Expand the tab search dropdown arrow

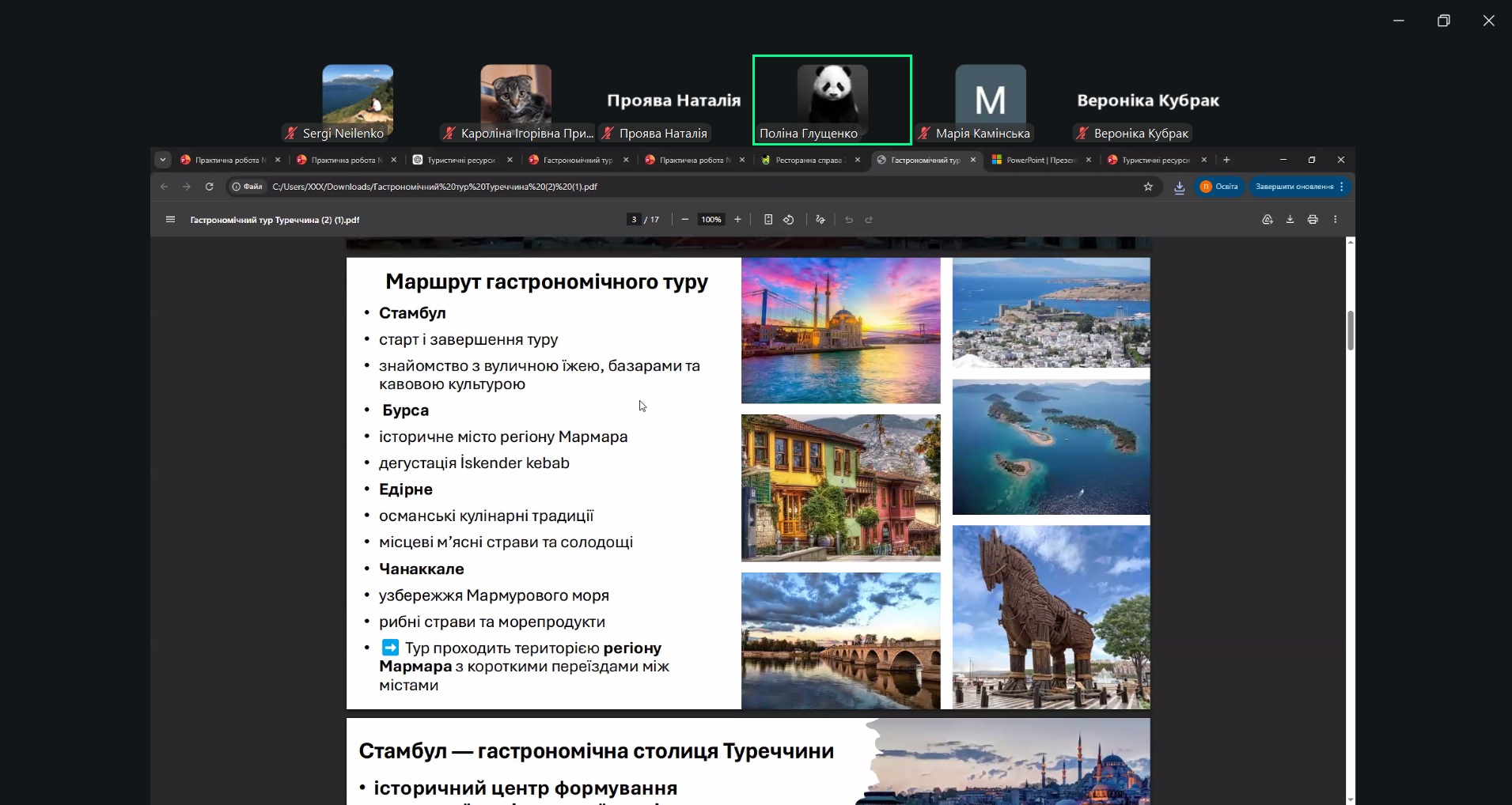[x=162, y=160]
